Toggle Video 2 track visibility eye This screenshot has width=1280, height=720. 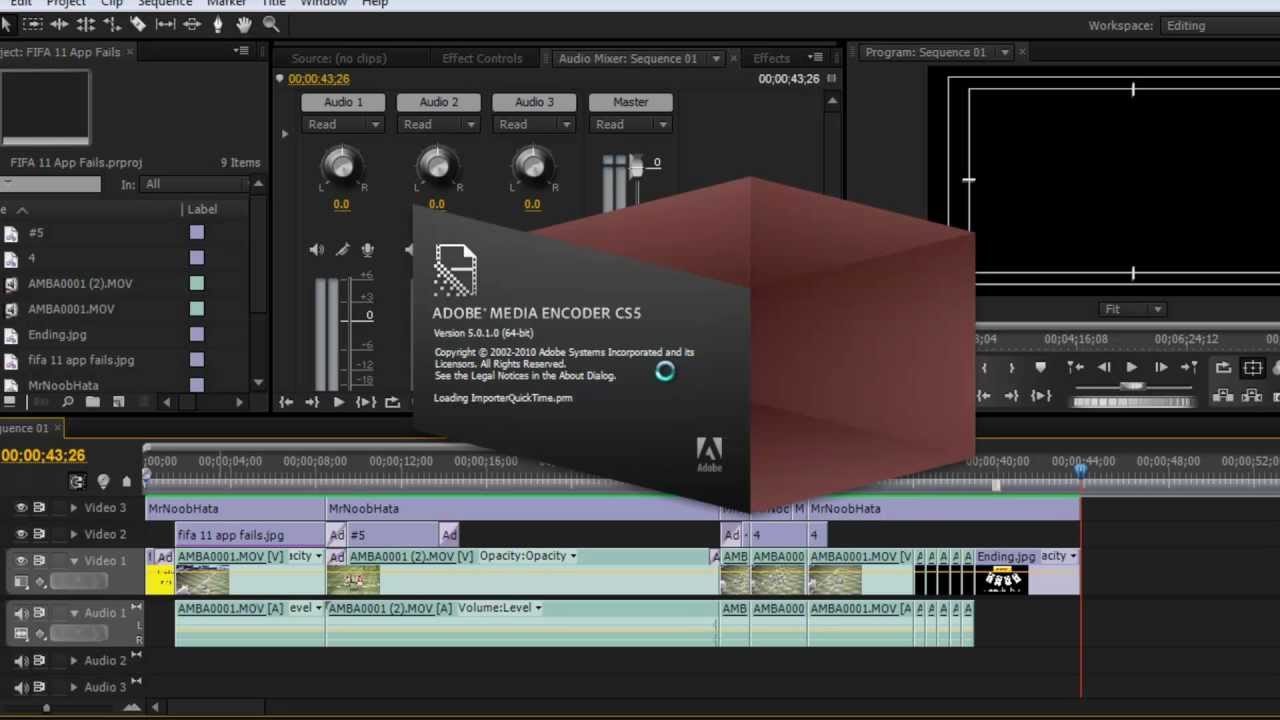tap(21, 534)
